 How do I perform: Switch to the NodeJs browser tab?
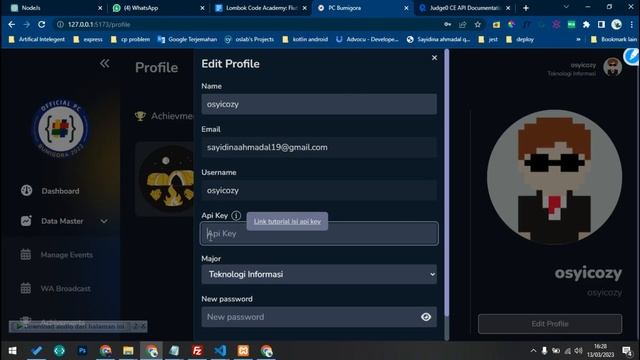click(x=56, y=8)
